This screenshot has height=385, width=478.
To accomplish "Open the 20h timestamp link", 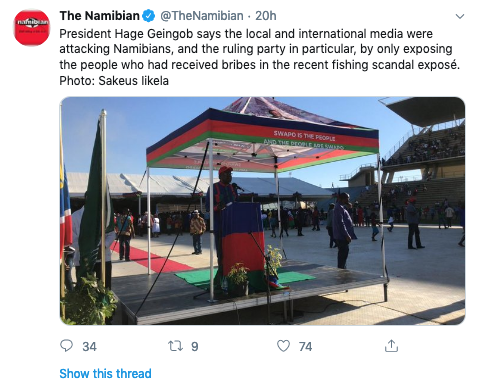I will click(x=266, y=16).
